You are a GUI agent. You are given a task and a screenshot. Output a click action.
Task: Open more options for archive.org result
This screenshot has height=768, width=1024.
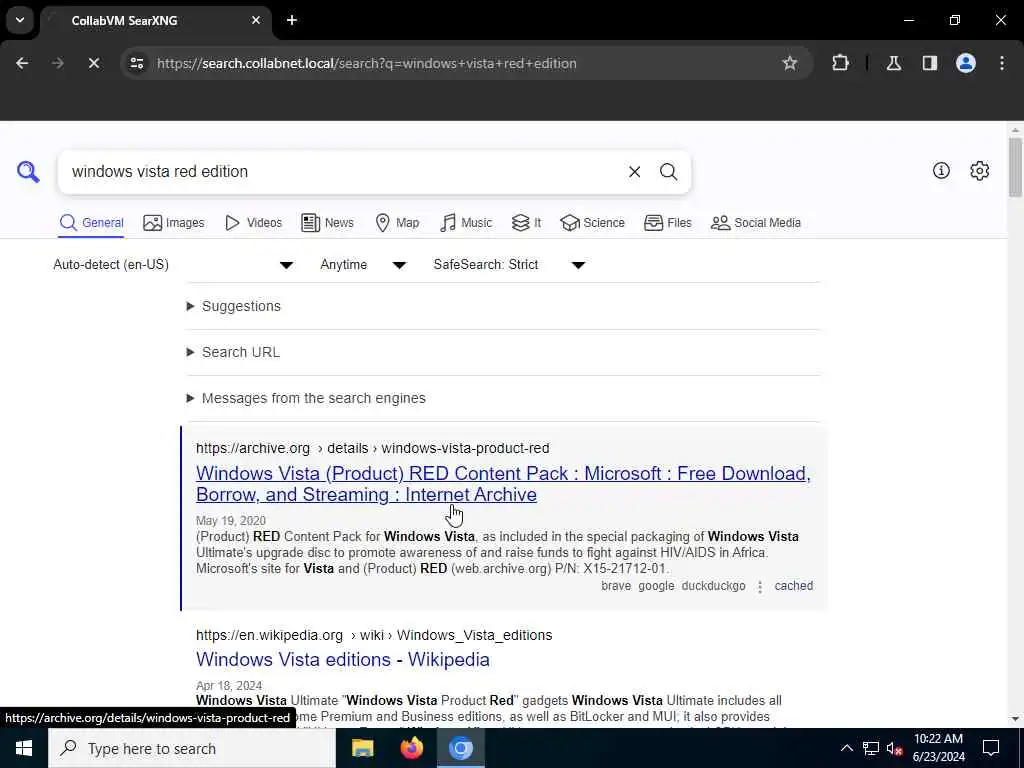760,586
